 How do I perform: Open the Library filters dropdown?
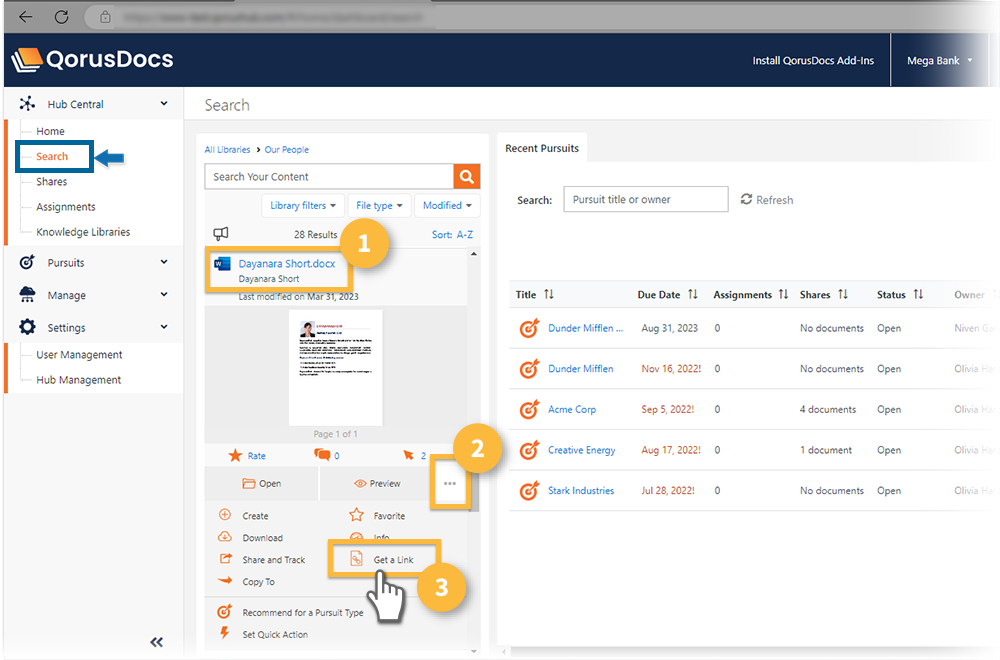303,205
